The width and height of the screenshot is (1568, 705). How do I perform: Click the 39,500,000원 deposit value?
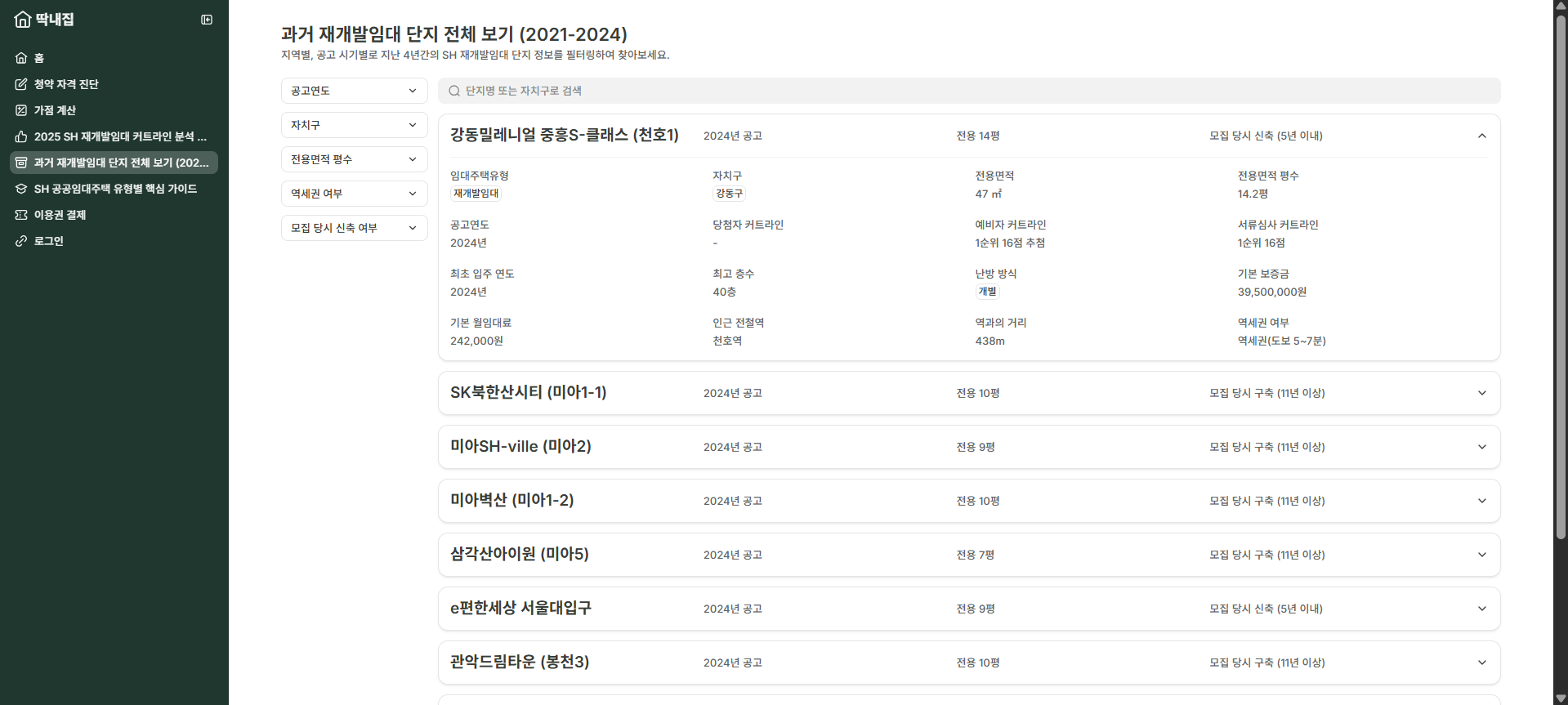pyautogui.click(x=1271, y=292)
